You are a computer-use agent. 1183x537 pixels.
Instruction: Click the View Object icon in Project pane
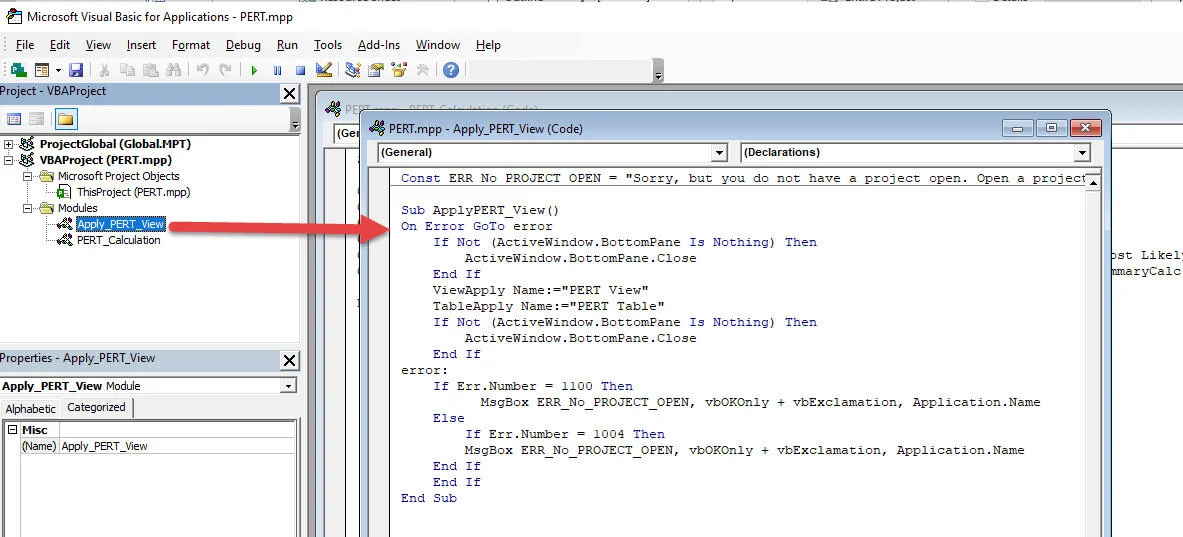tap(36, 118)
